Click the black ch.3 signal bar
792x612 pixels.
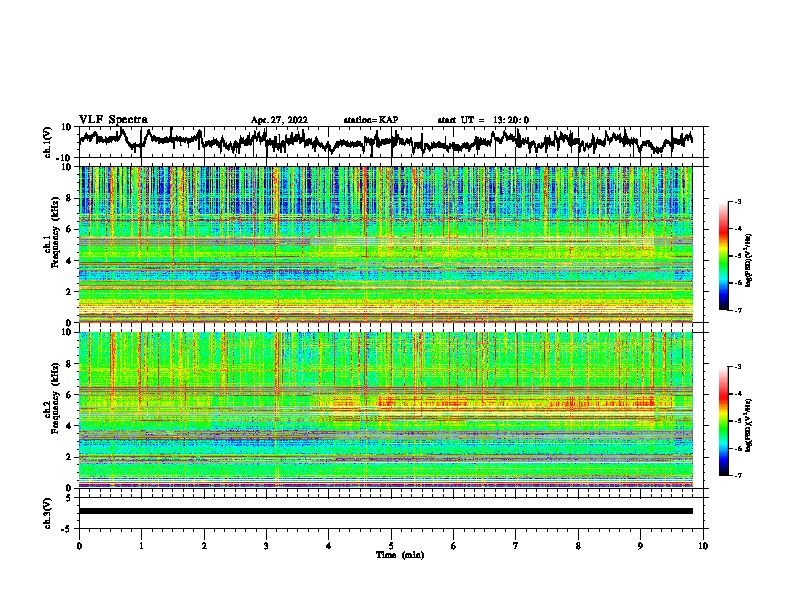click(386, 511)
